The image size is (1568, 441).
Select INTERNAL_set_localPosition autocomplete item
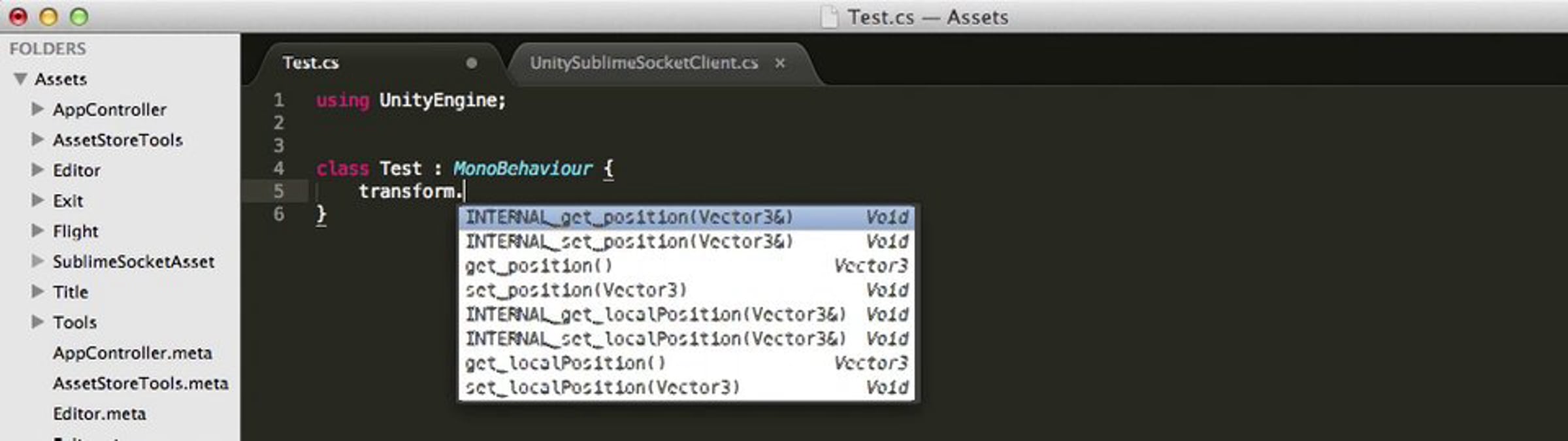(686, 339)
